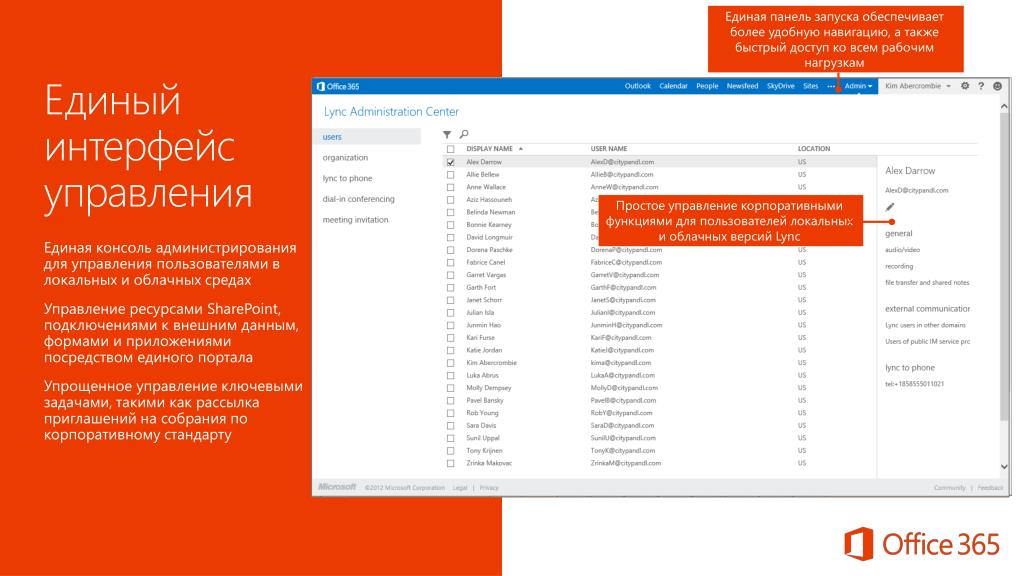
Task: Select lync to phone in sidebar
Action: click(347, 178)
